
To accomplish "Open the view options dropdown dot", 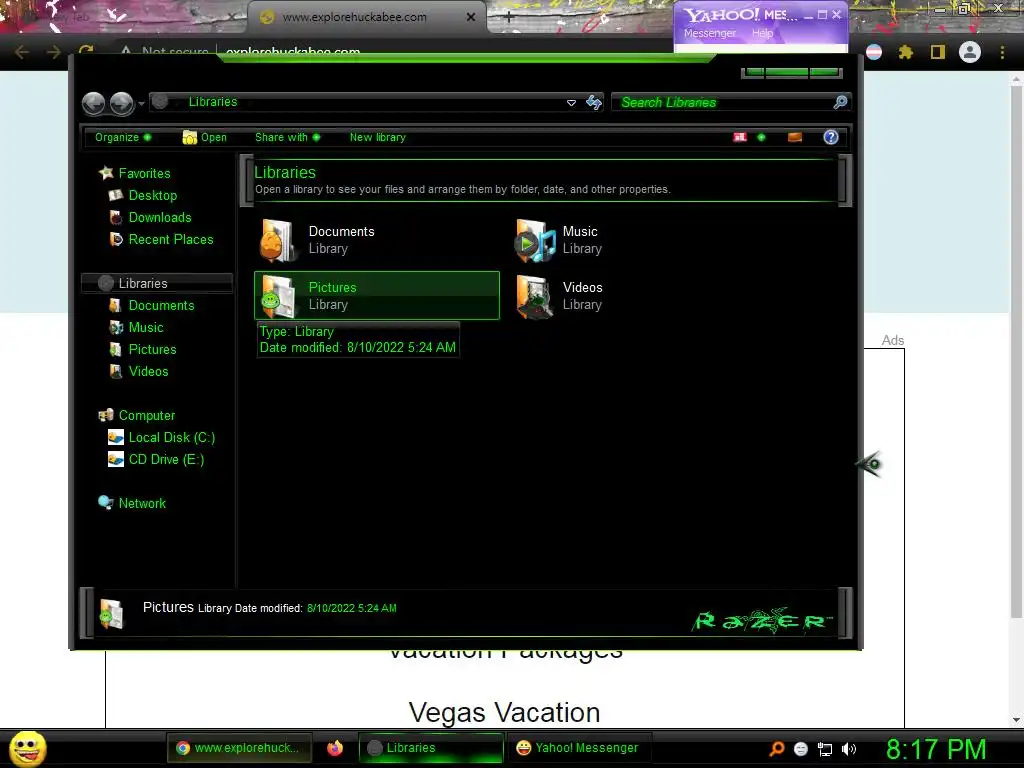I will click(x=761, y=137).
